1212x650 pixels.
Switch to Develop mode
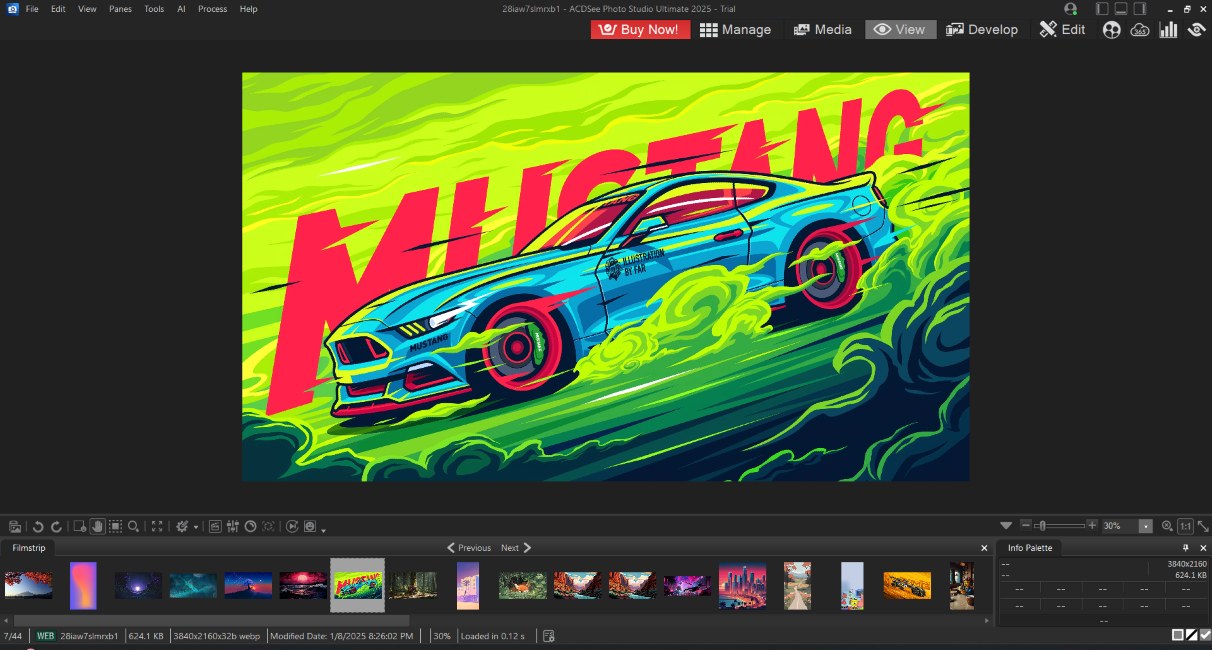pyautogui.click(x=983, y=29)
